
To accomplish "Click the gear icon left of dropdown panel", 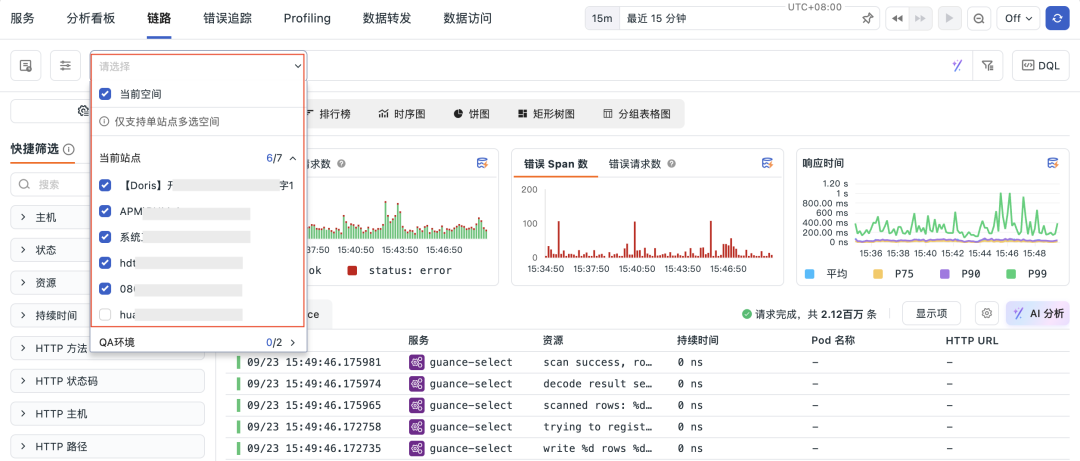I will point(83,111).
